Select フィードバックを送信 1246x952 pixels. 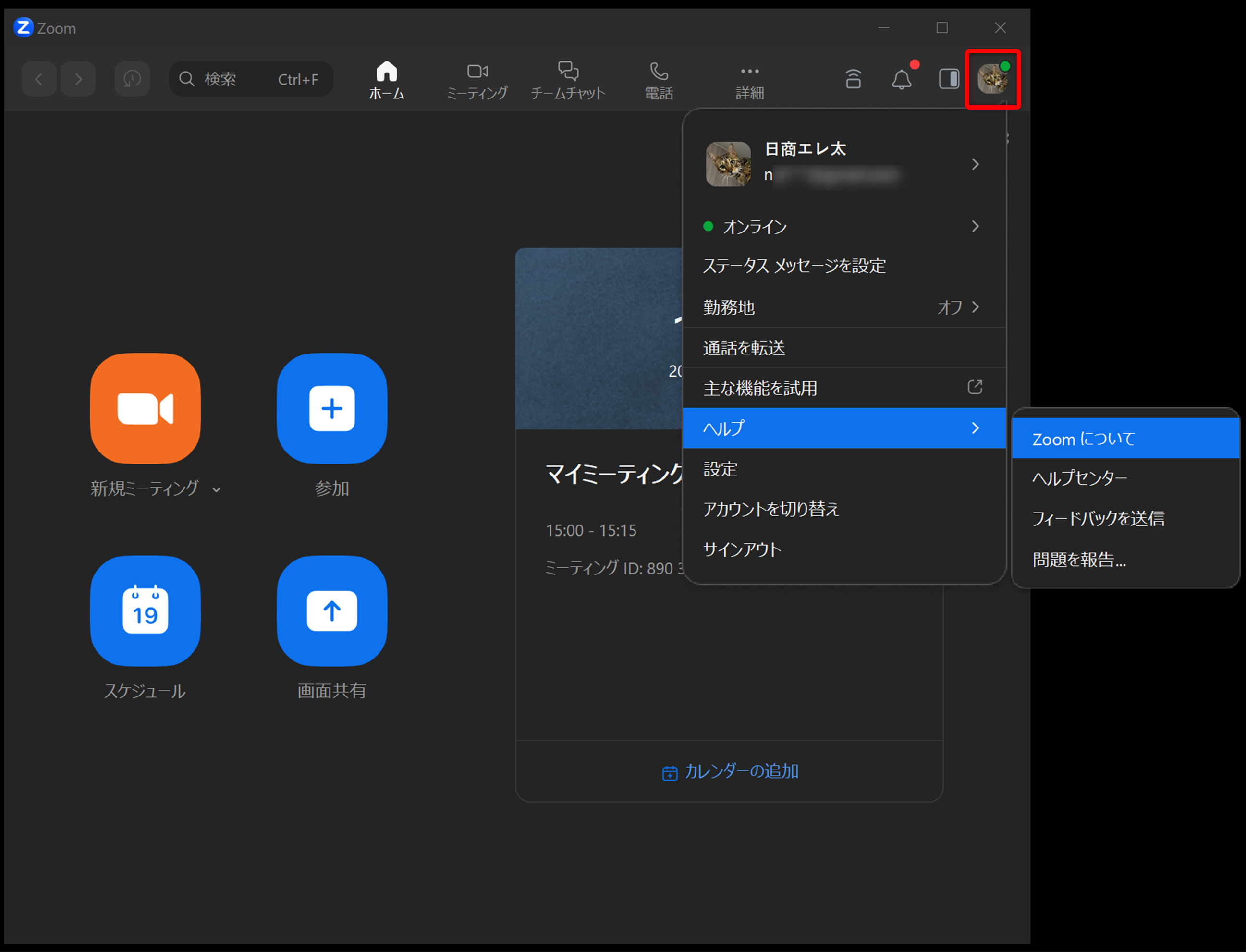tap(1125, 518)
